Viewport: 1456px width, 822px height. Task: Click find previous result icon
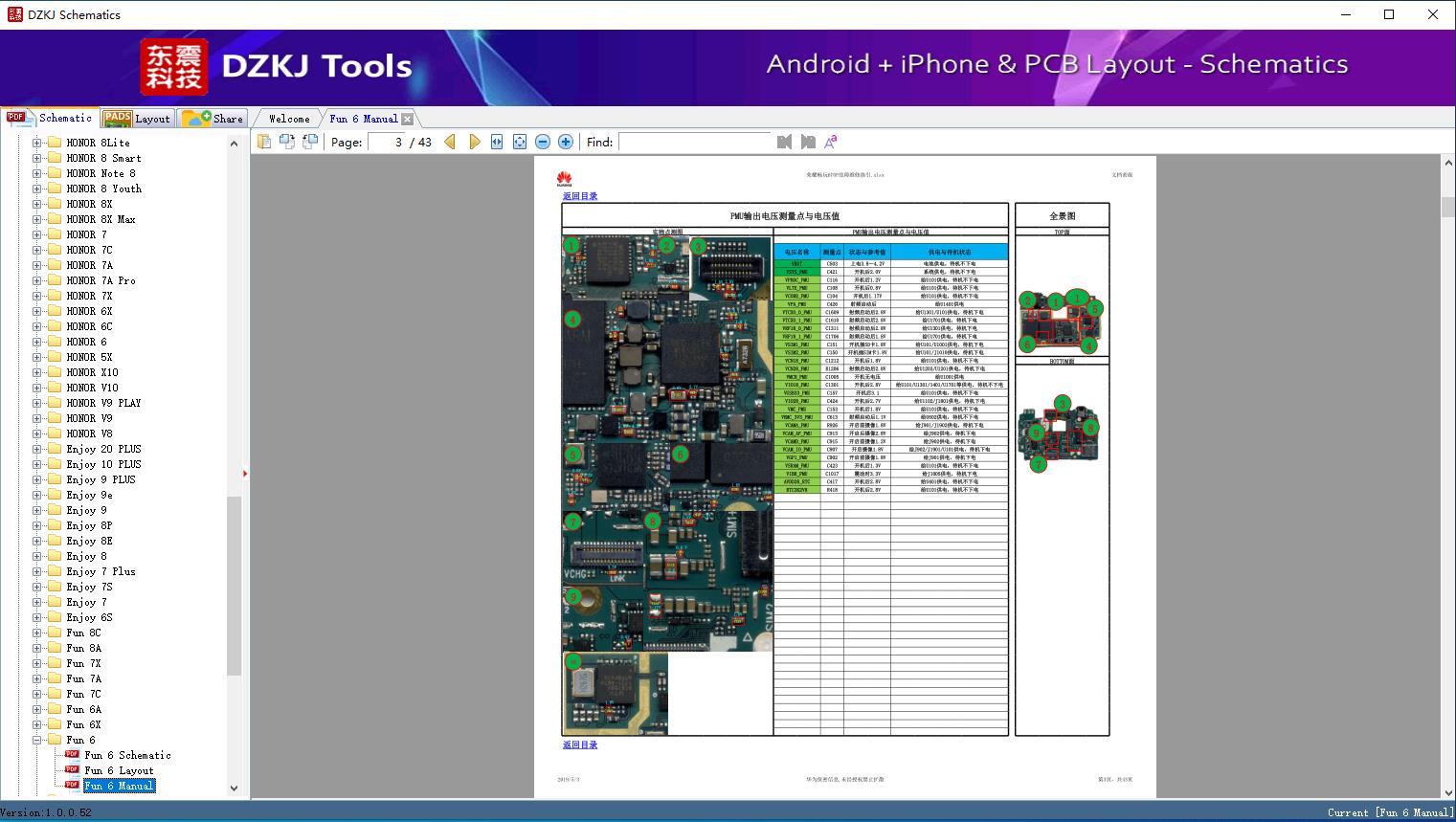(785, 142)
